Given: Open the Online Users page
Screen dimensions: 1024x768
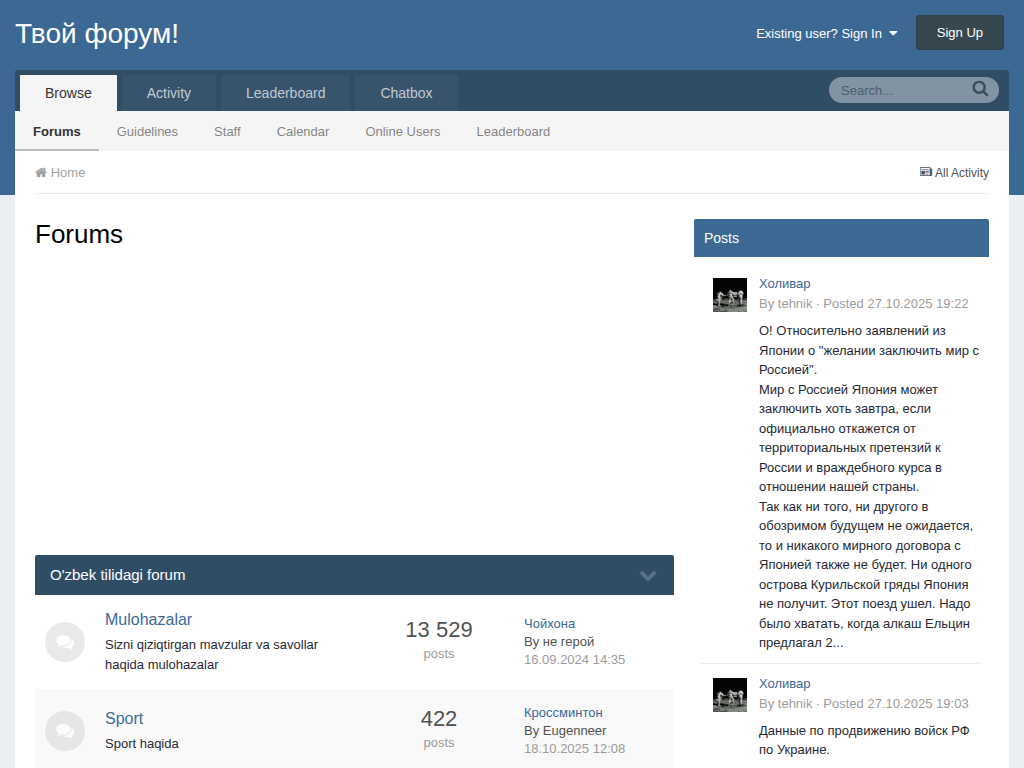Looking at the screenshot, I should 402,131.
